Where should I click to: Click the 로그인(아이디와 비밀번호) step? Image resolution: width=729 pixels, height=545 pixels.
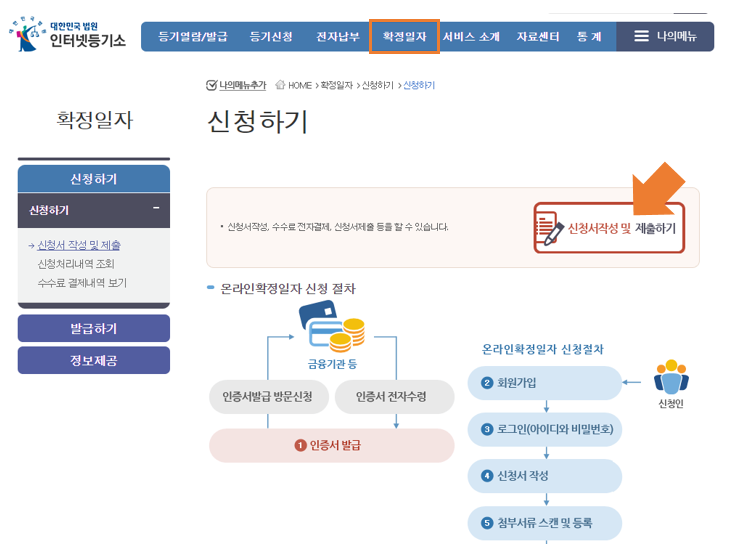(544, 429)
